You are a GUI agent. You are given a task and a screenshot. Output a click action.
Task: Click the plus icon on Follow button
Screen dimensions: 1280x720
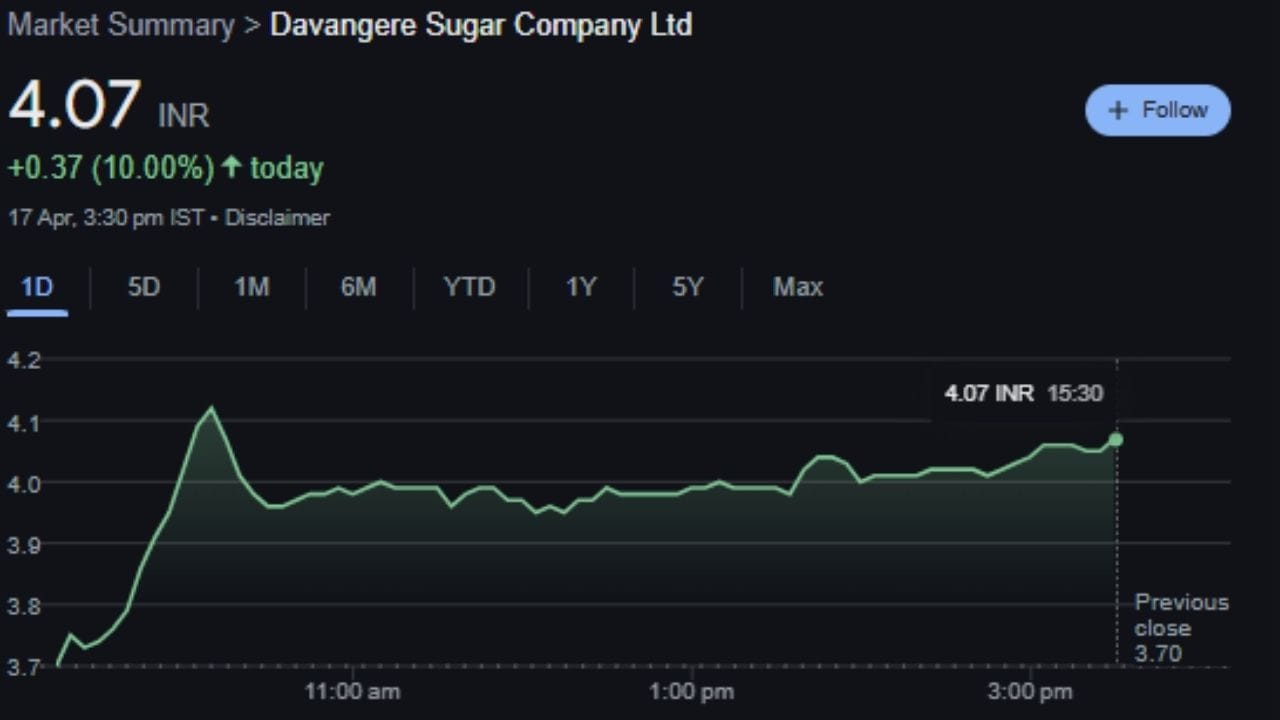1117,110
